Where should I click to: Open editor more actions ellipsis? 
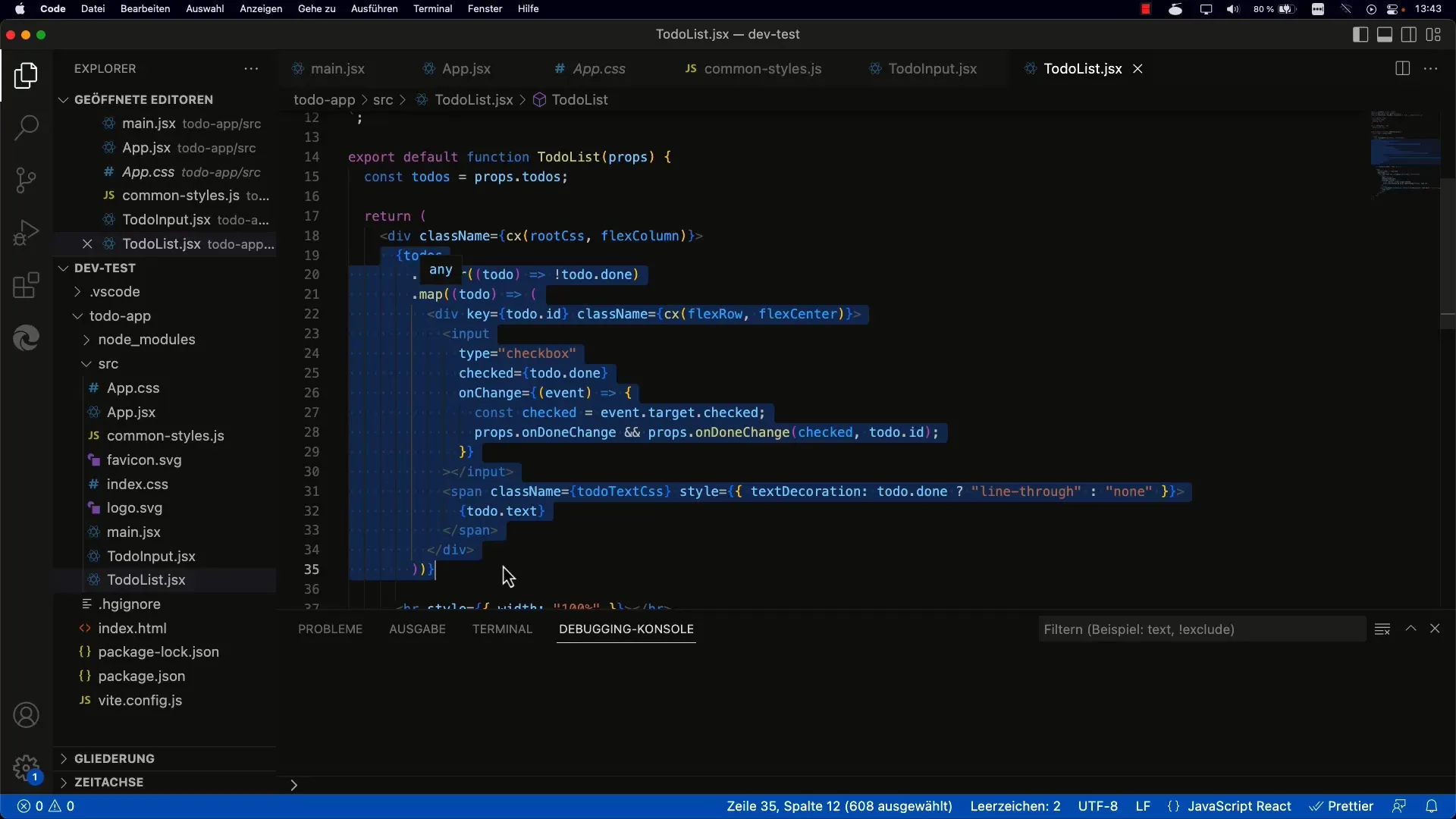coord(1431,68)
